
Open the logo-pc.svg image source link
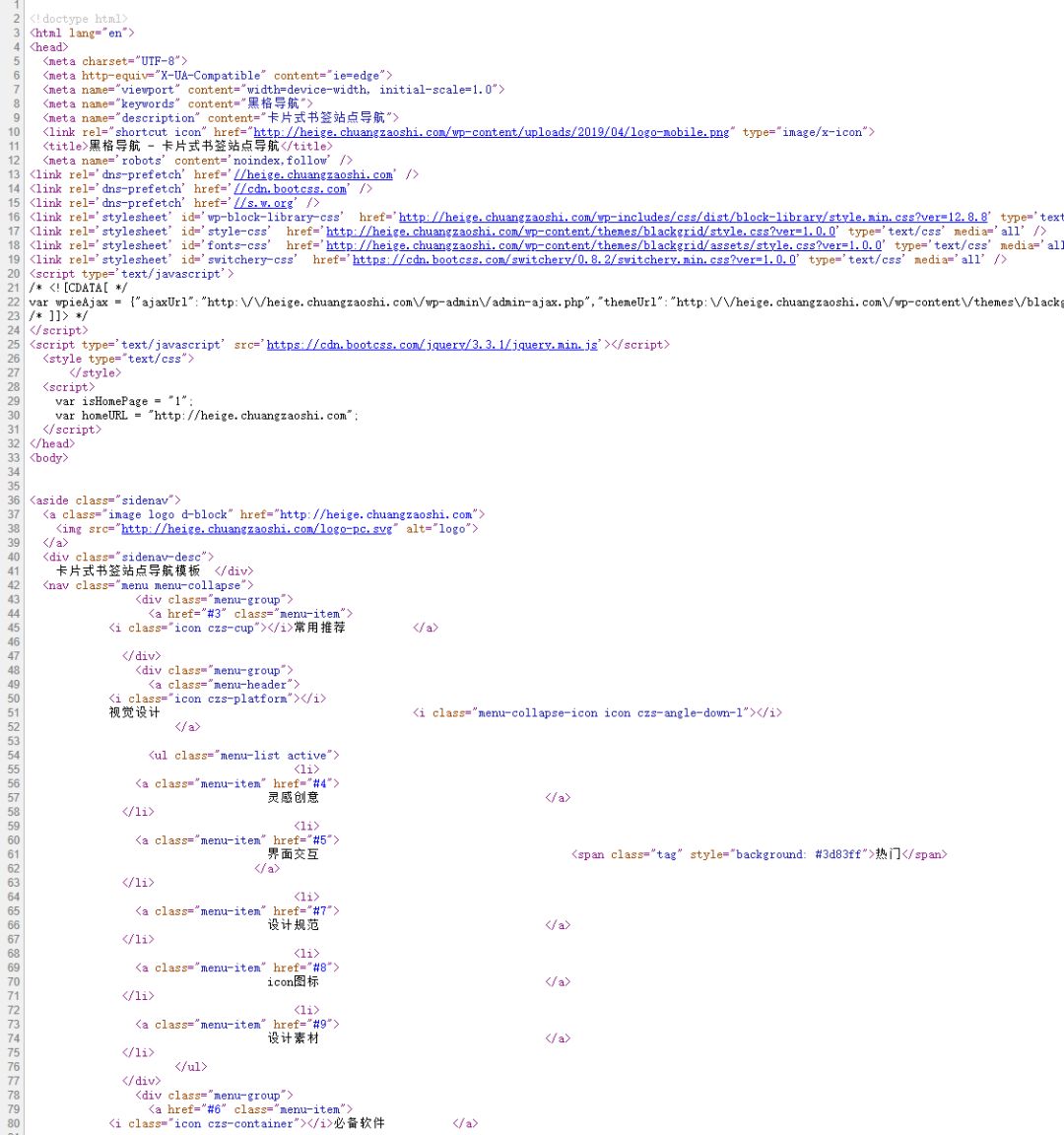click(257, 528)
